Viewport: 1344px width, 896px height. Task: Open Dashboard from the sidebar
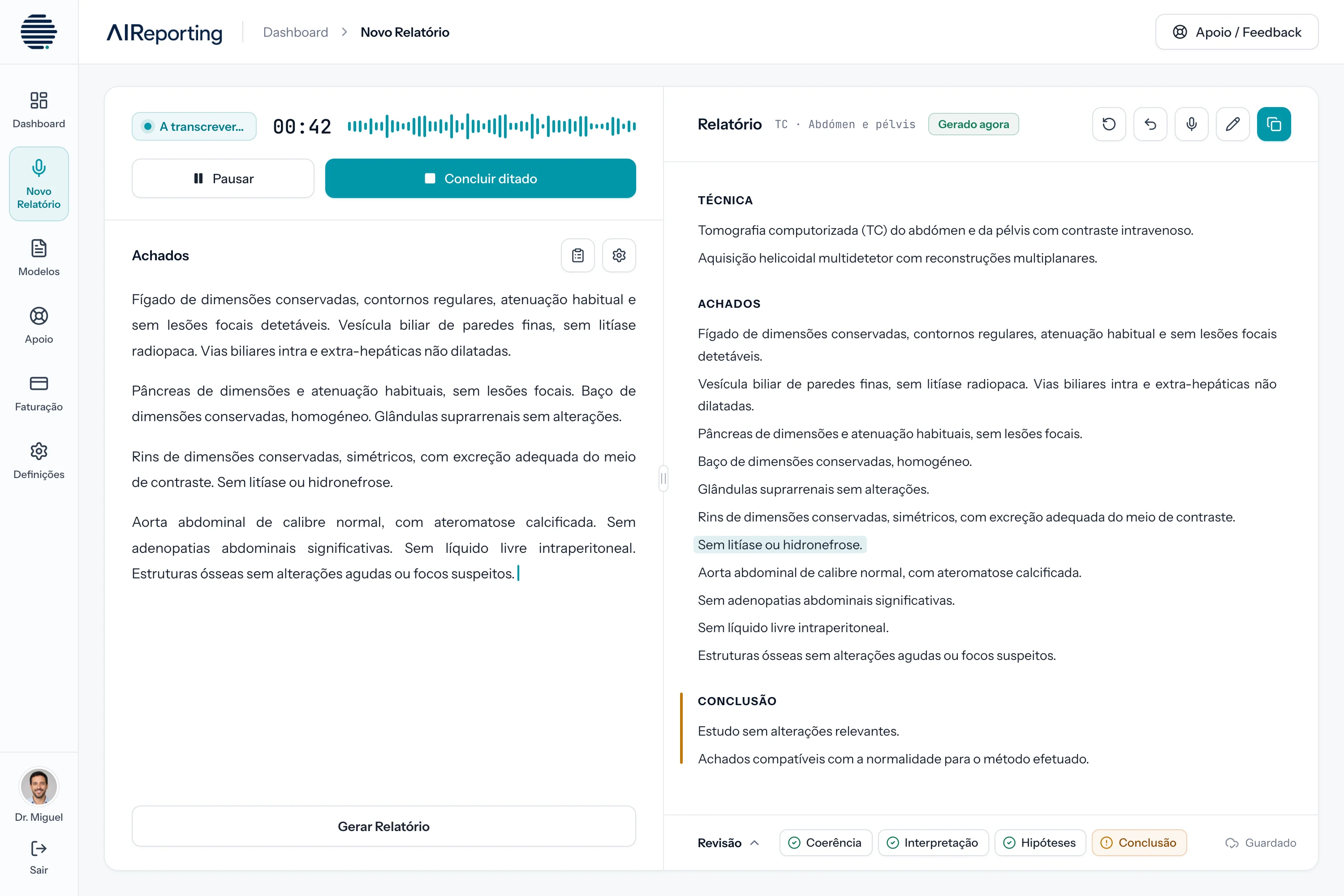click(39, 110)
